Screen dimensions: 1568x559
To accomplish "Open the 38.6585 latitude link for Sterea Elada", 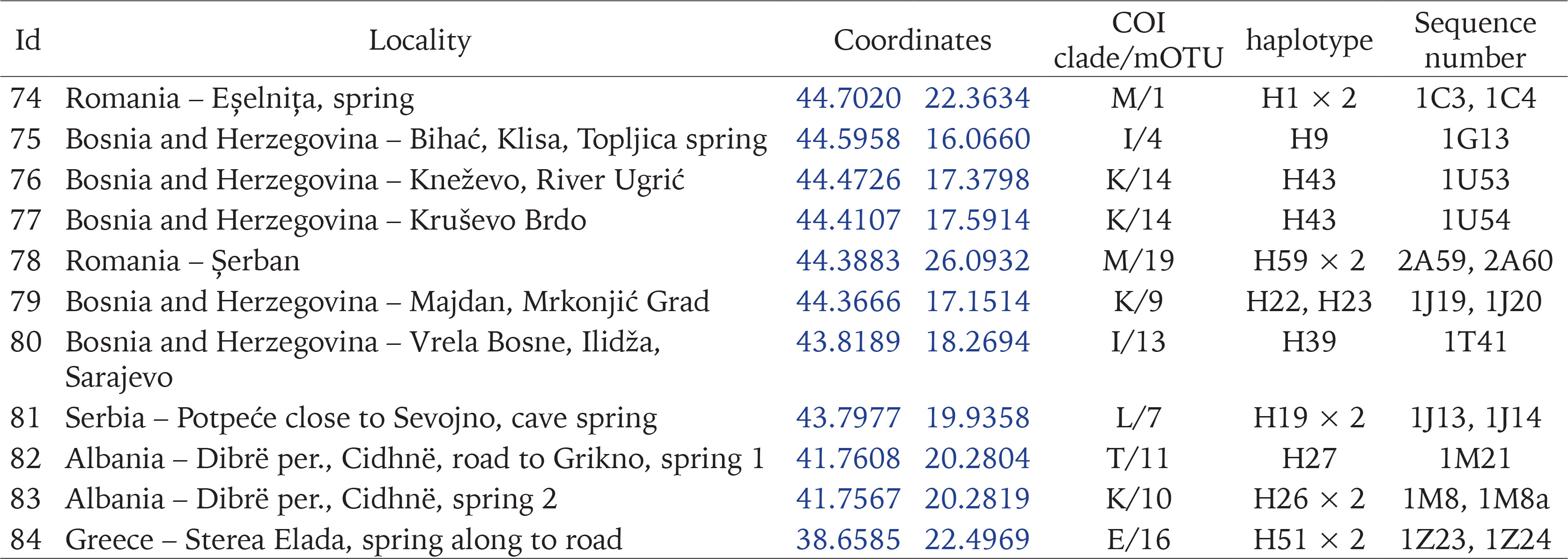I will [x=848, y=539].
